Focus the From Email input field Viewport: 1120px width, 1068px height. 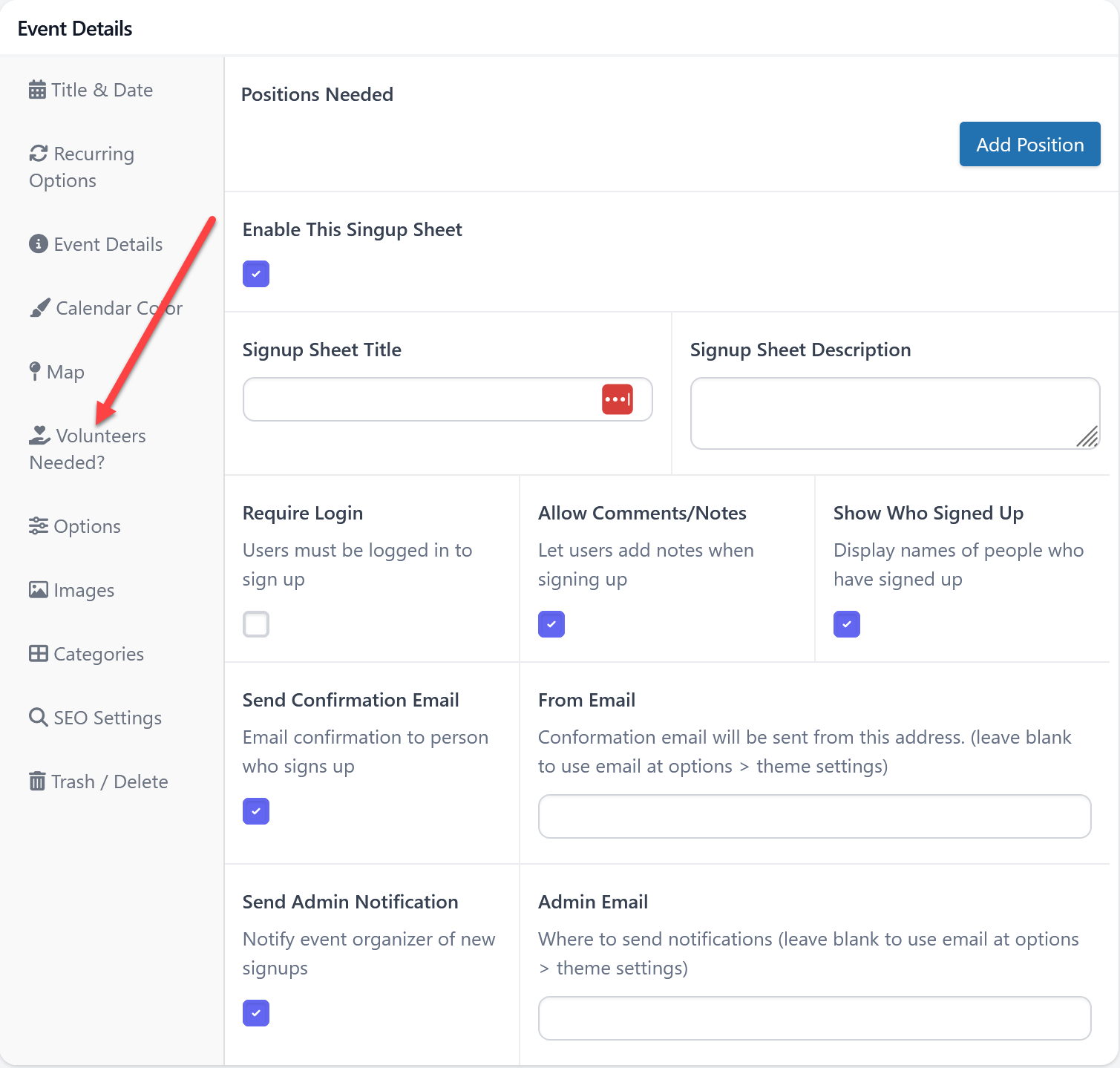point(814,816)
